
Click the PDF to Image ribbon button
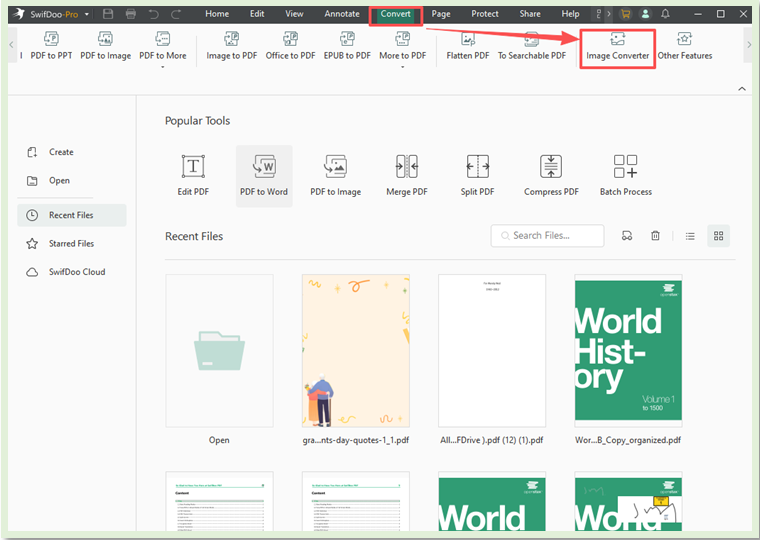tap(105, 46)
